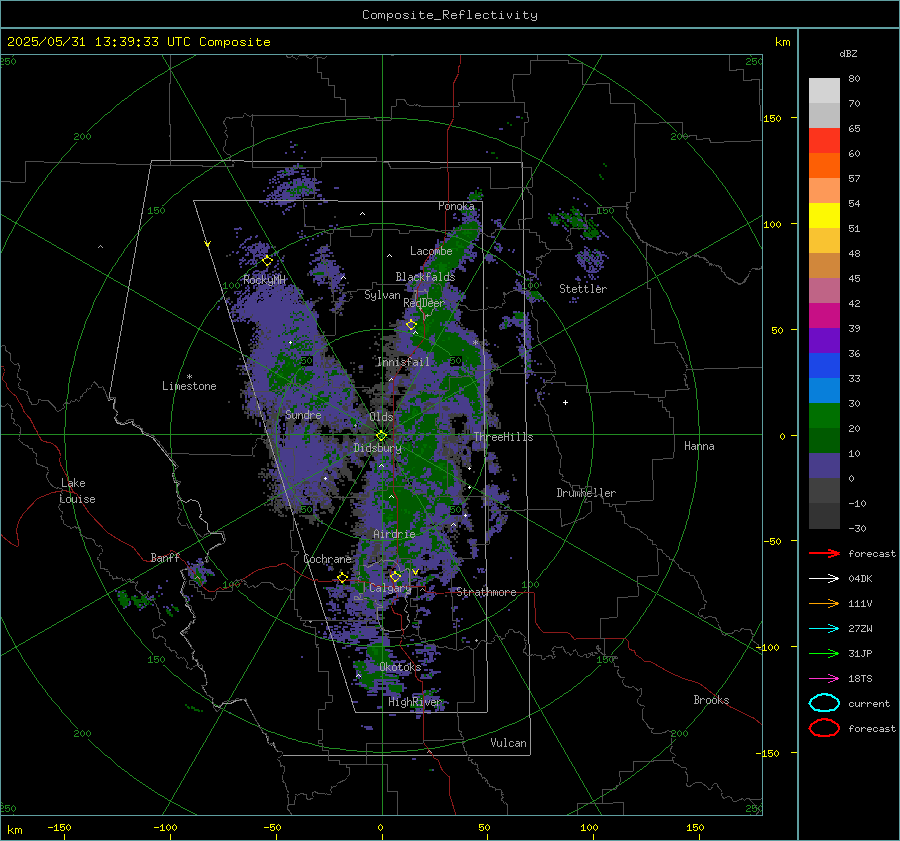Select the magenta 18TS arrow icon

[x=824, y=679]
